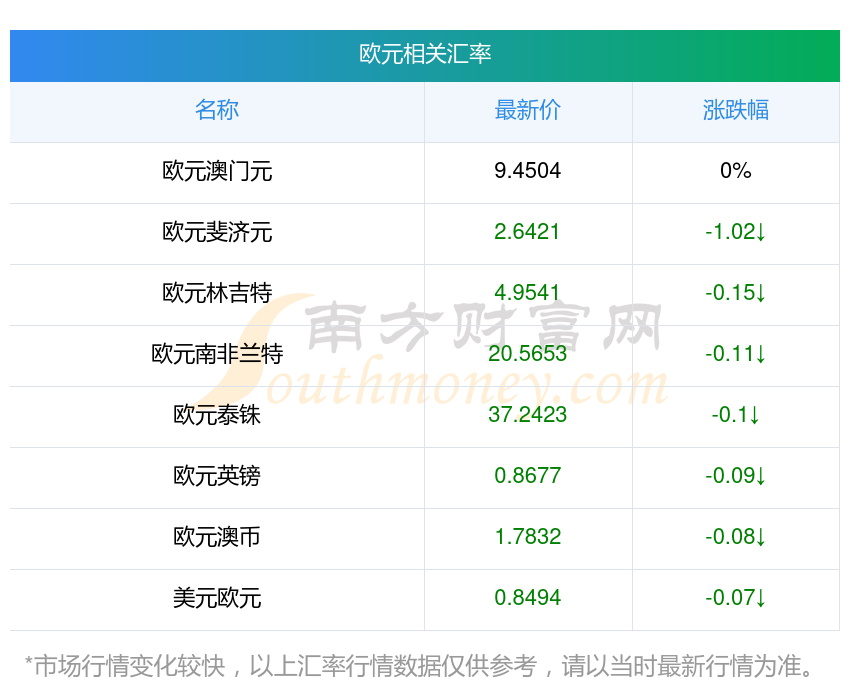
Task: Click the 欧元相关汇率 table title
Action: (x=425, y=54)
